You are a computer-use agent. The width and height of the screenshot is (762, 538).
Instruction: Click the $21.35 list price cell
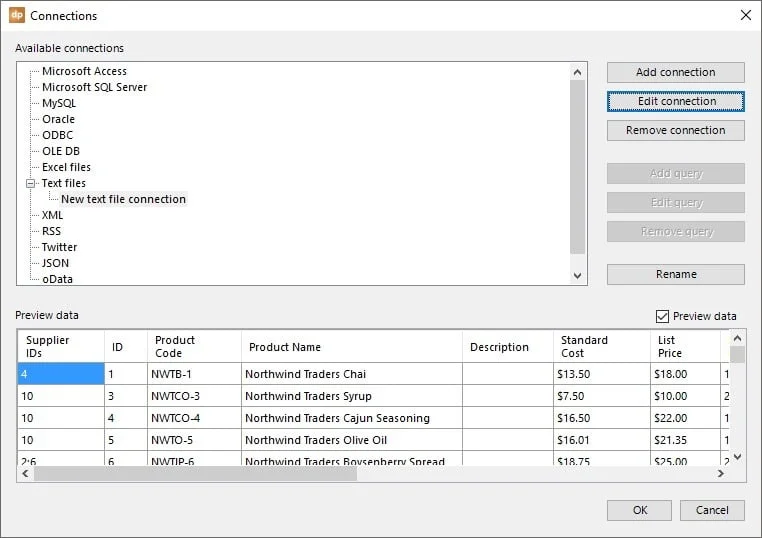point(685,439)
